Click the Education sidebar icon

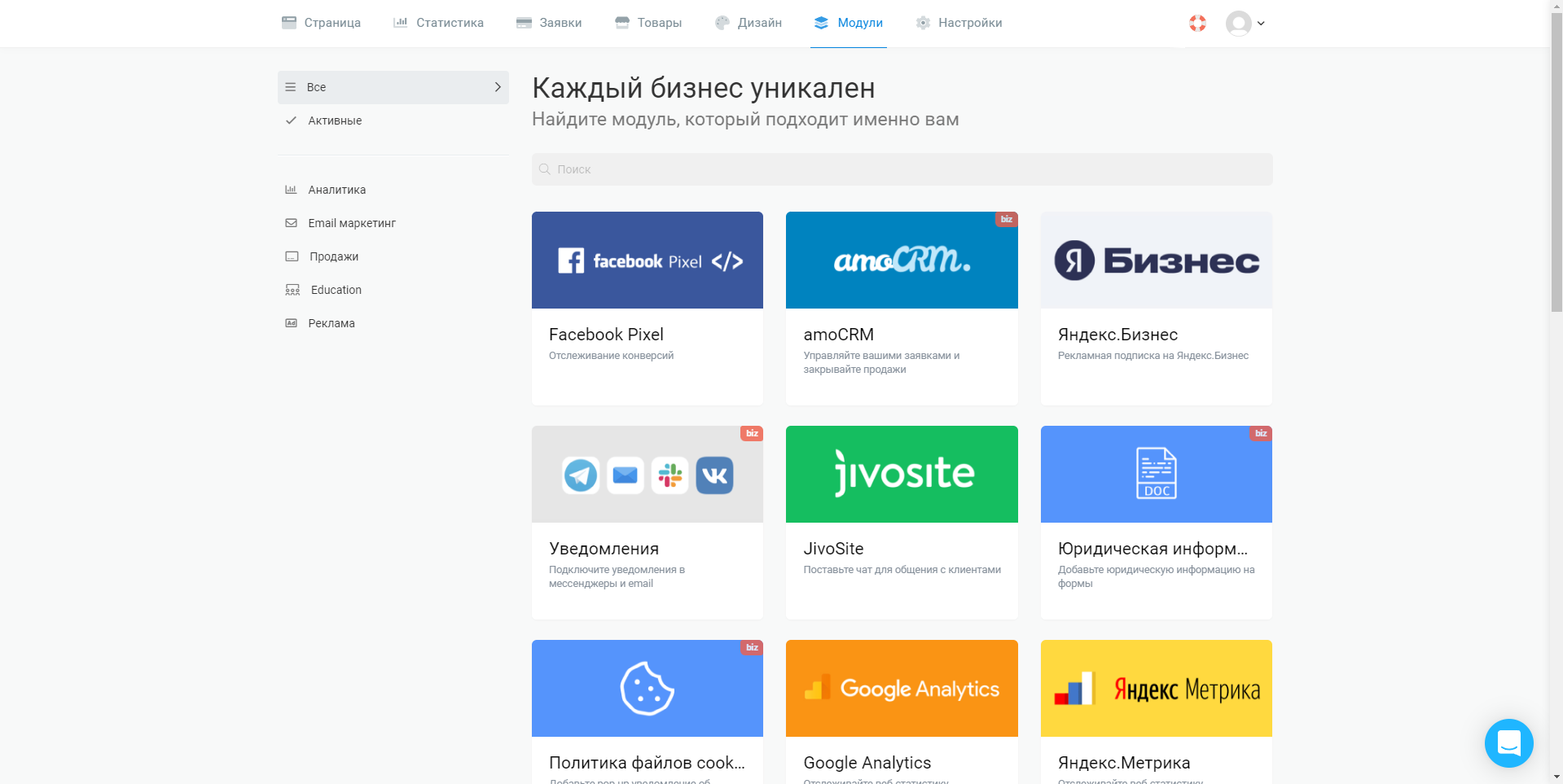292,290
